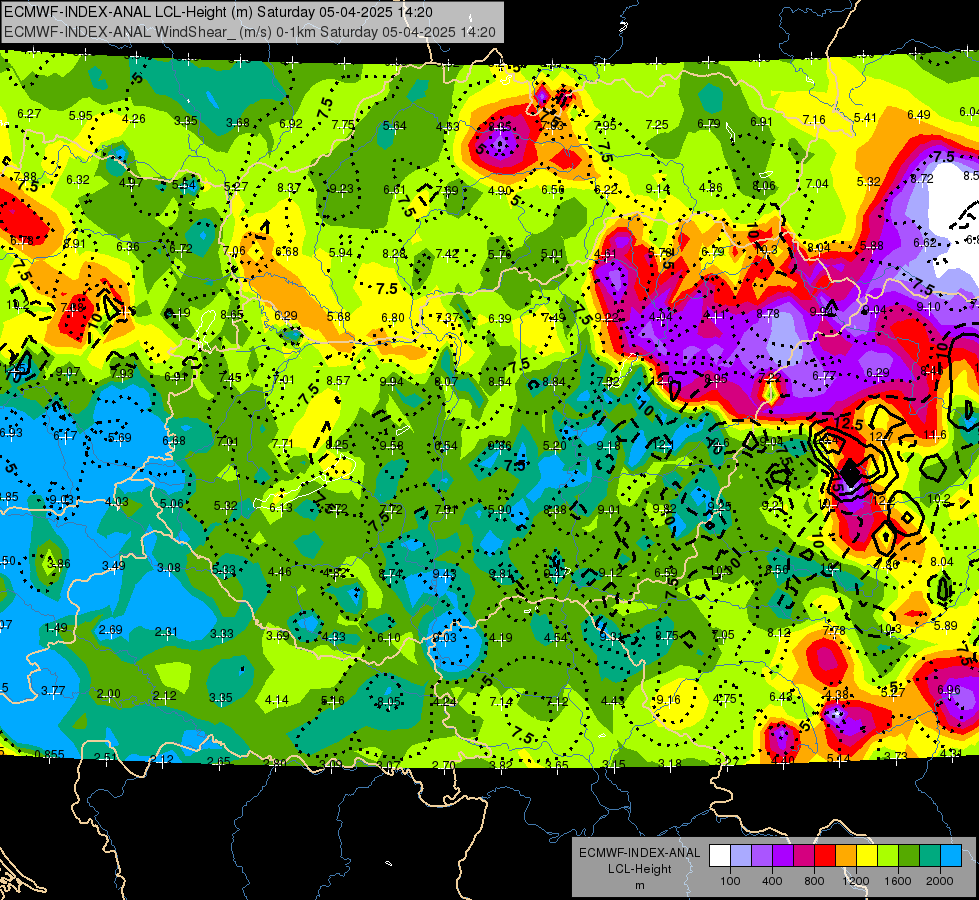Click the wind shear value 3.49

[114, 566]
